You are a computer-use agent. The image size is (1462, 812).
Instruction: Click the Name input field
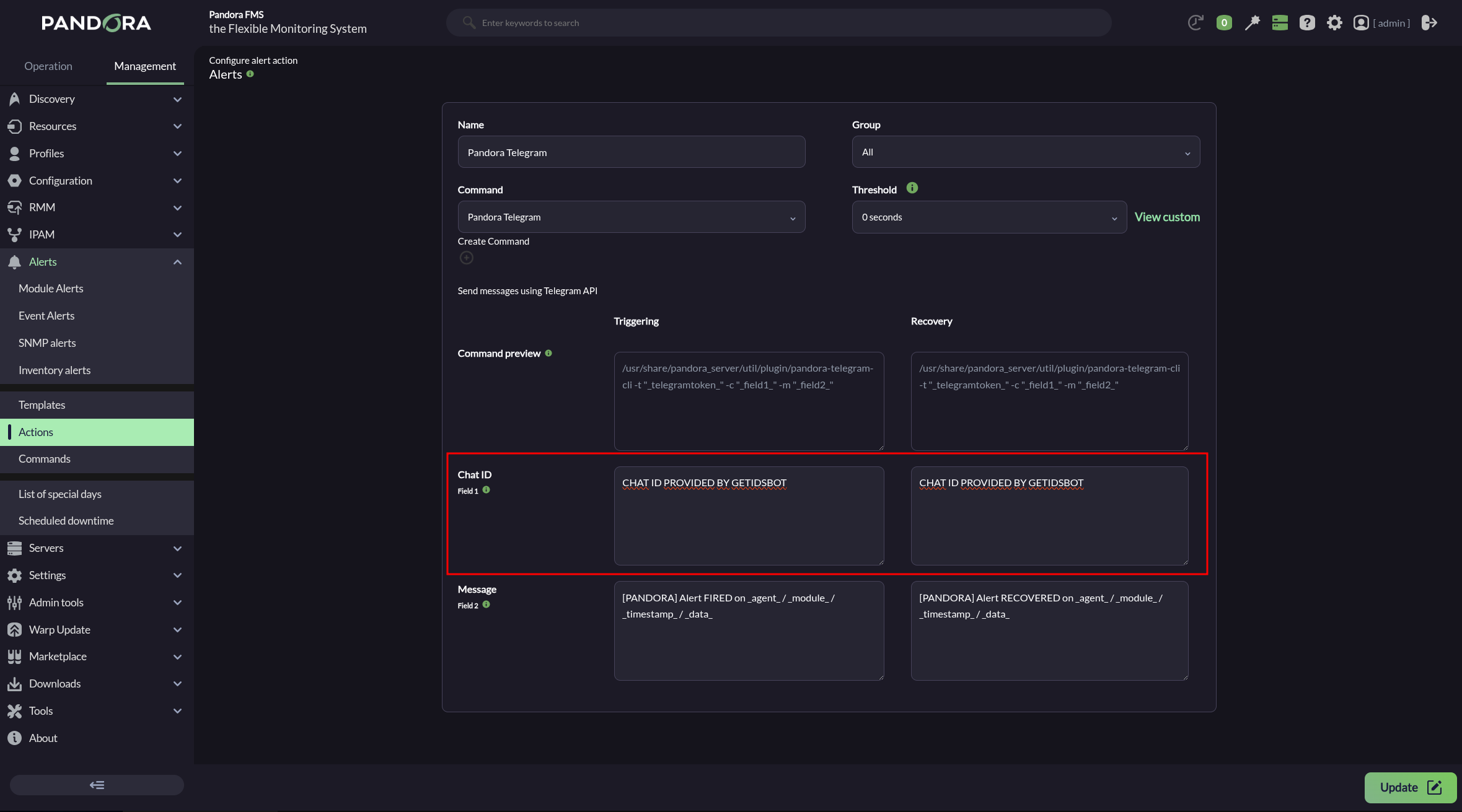point(632,152)
